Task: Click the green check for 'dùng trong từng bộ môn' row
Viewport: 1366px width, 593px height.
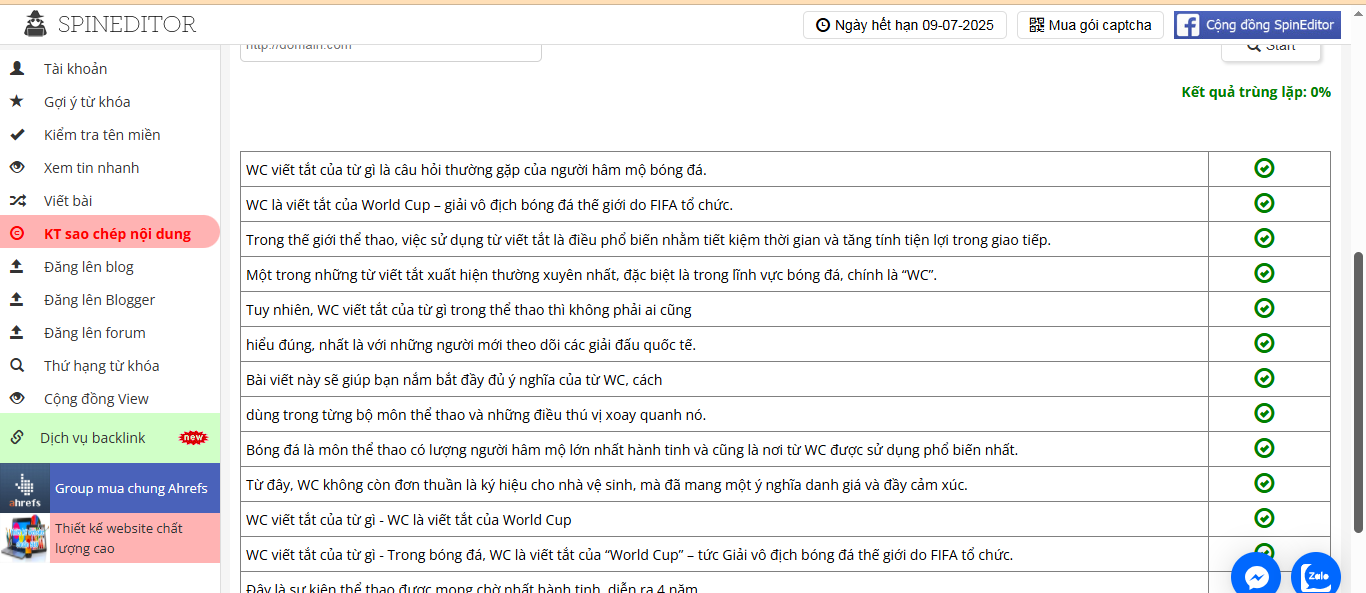Action: click(1264, 413)
